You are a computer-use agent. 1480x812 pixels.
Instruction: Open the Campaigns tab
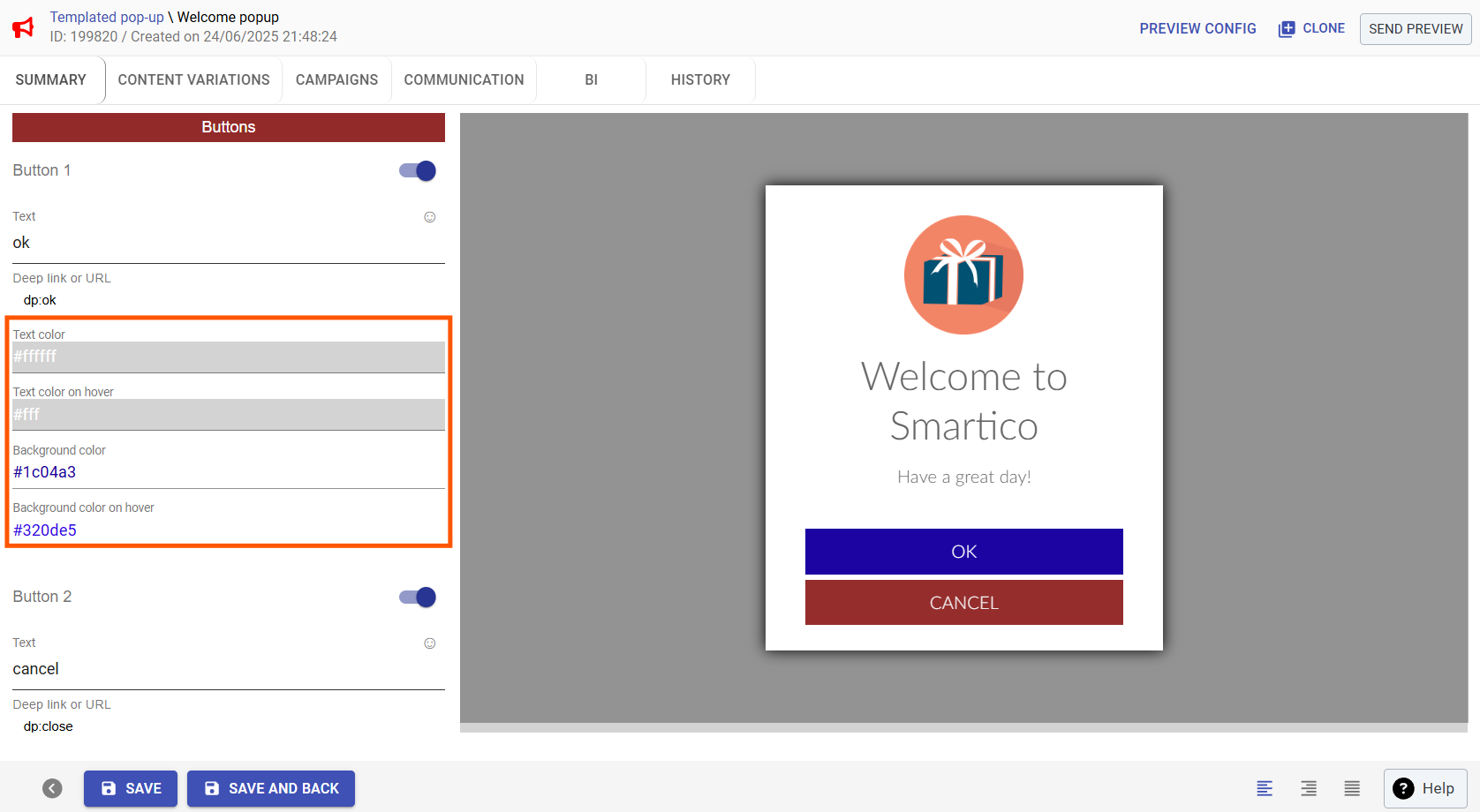click(x=336, y=79)
